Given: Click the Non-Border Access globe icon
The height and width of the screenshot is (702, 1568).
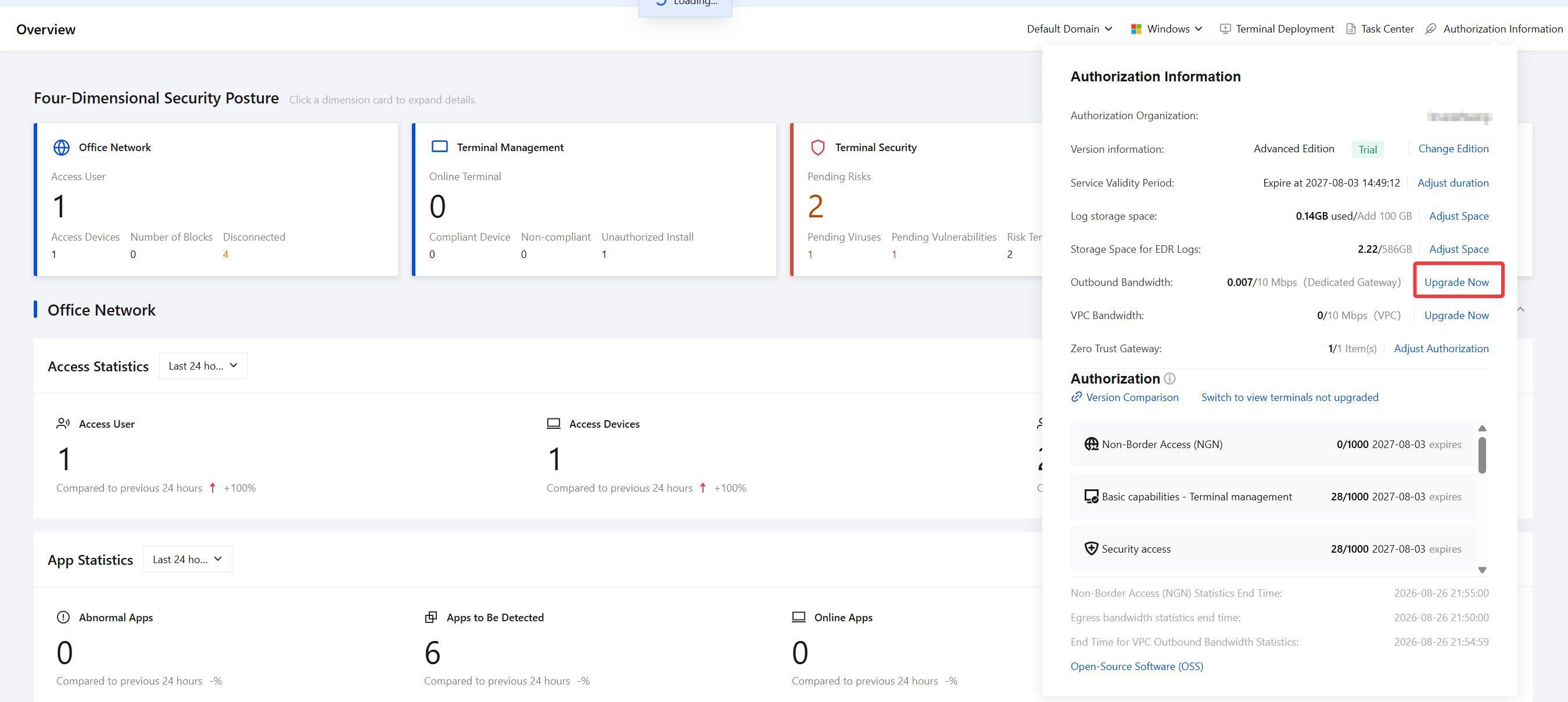Looking at the screenshot, I should pyautogui.click(x=1091, y=444).
